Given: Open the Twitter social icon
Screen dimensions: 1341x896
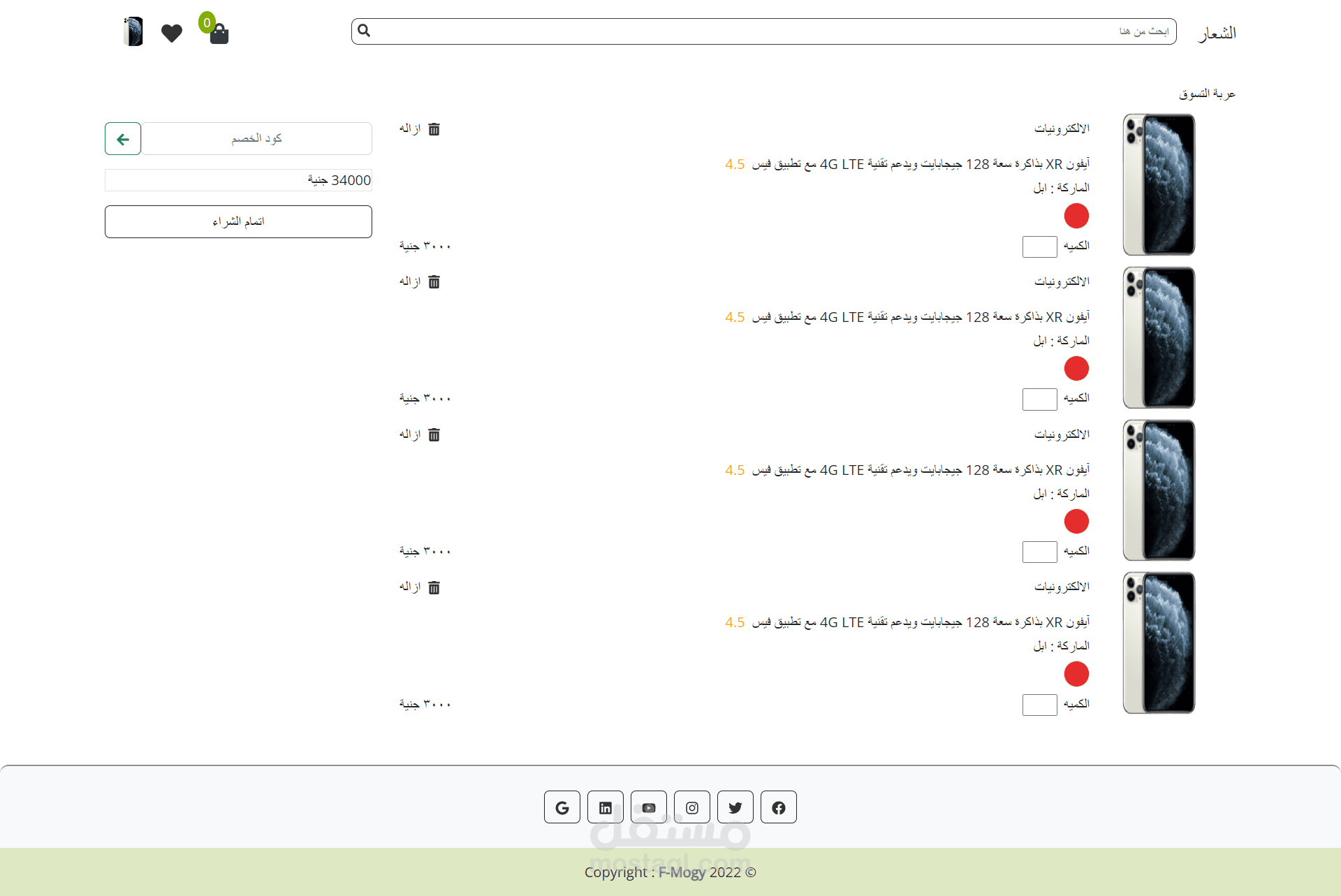Looking at the screenshot, I should (735, 807).
